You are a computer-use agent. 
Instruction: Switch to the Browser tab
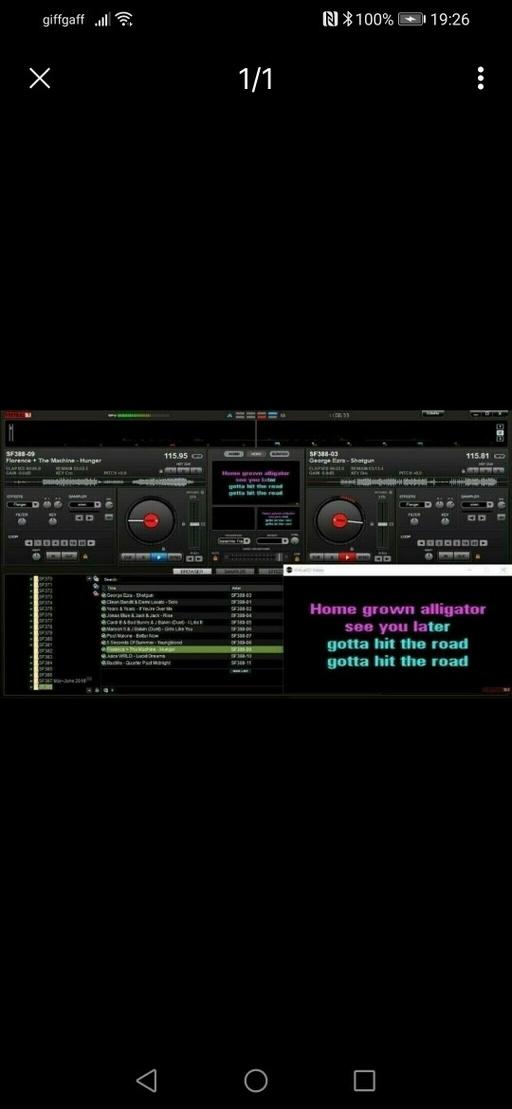192,571
